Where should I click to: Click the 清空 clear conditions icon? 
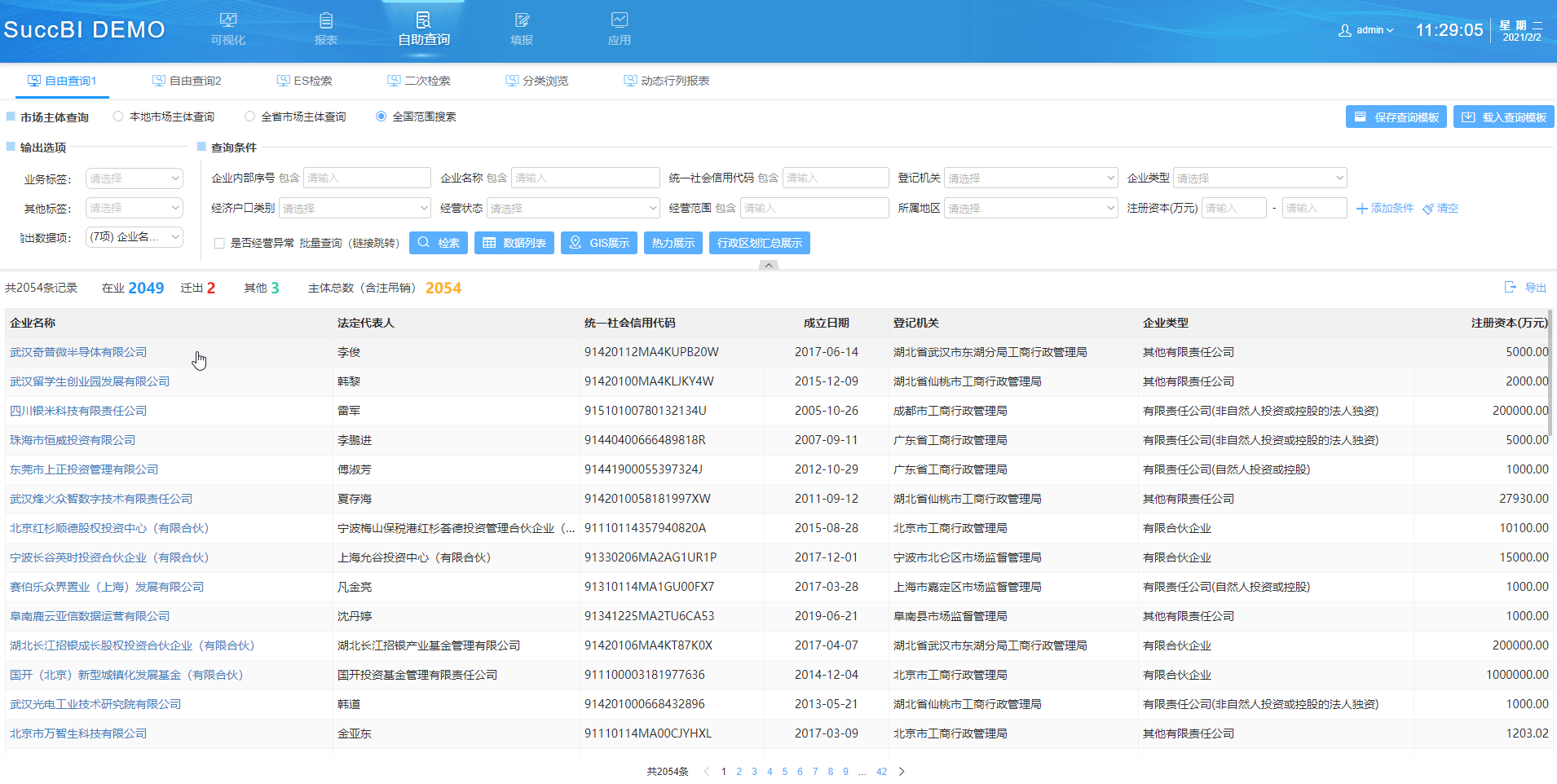coord(1428,209)
